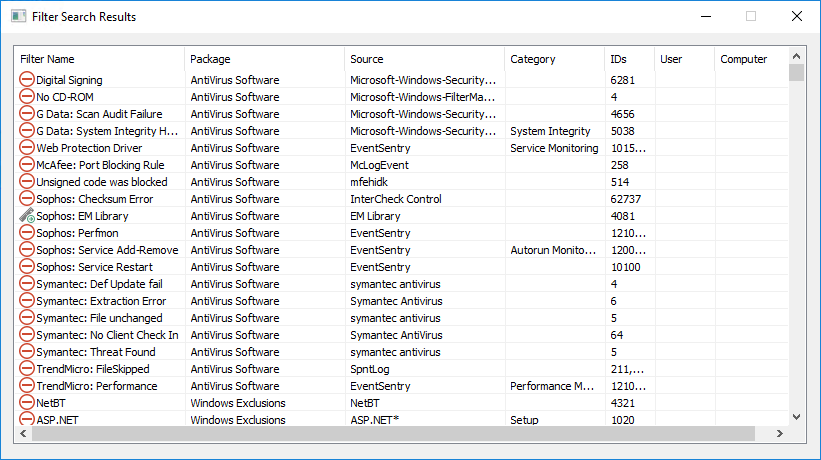Viewport: 821px width, 460px height.
Task: Click the exclude icon beside NetBT
Action: (x=27, y=402)
